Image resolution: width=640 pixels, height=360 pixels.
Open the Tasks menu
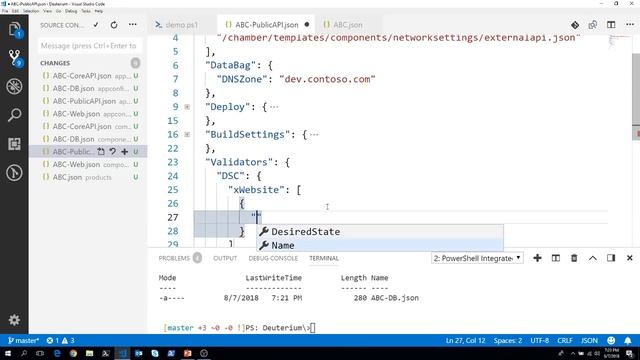coord(86,11)
